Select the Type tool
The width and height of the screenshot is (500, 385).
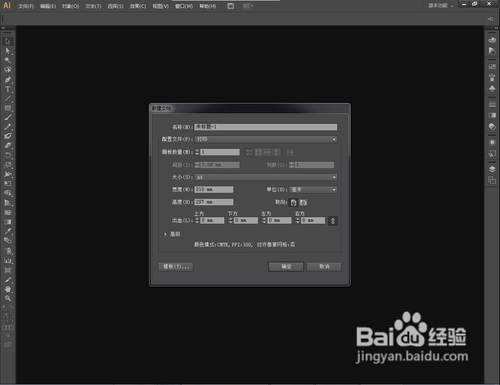coord(8,89)
